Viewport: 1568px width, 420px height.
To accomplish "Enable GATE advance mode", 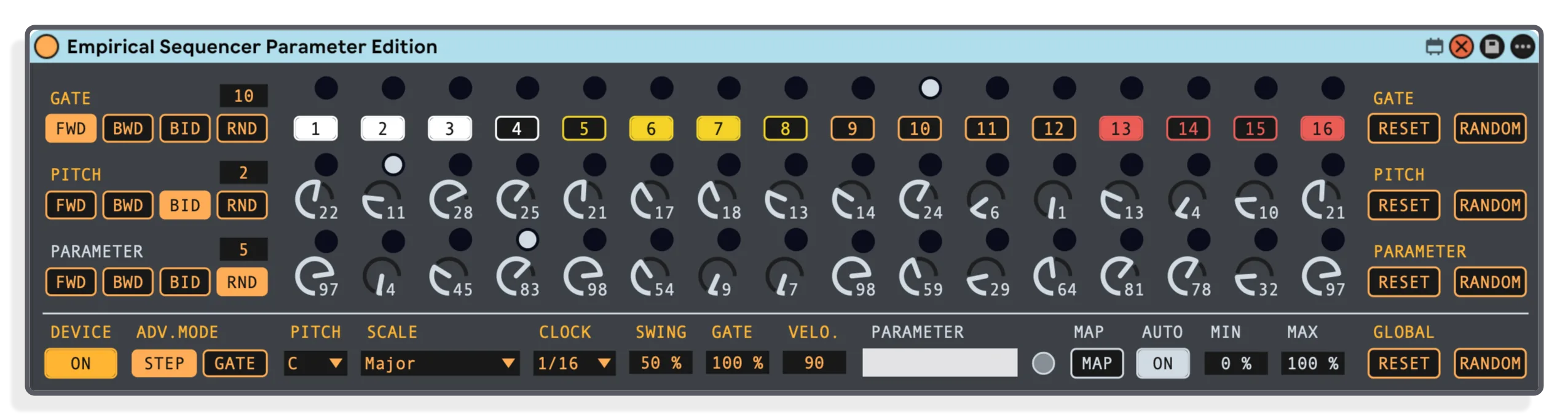I will coord(235,363).
